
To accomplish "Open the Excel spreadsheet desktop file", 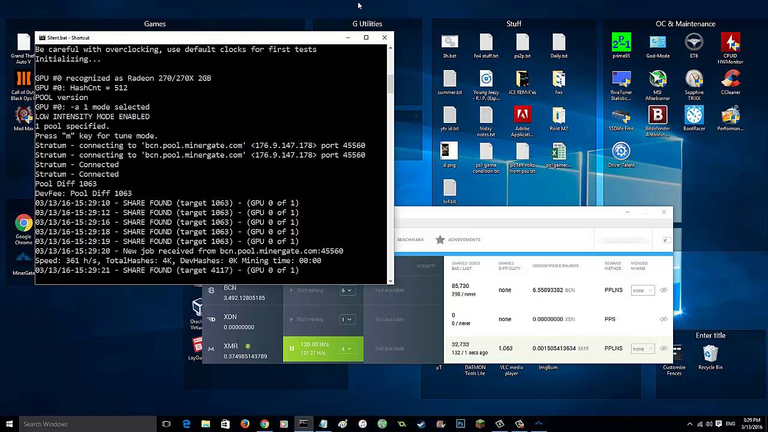I will click(x=559, y=153).
